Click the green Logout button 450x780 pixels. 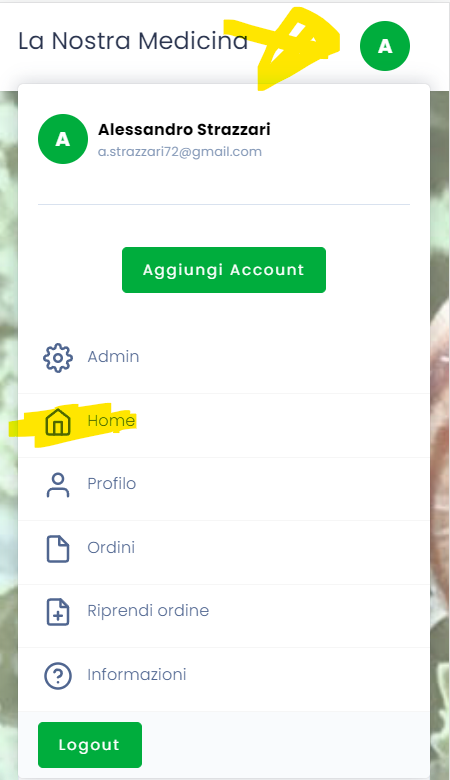90,745
